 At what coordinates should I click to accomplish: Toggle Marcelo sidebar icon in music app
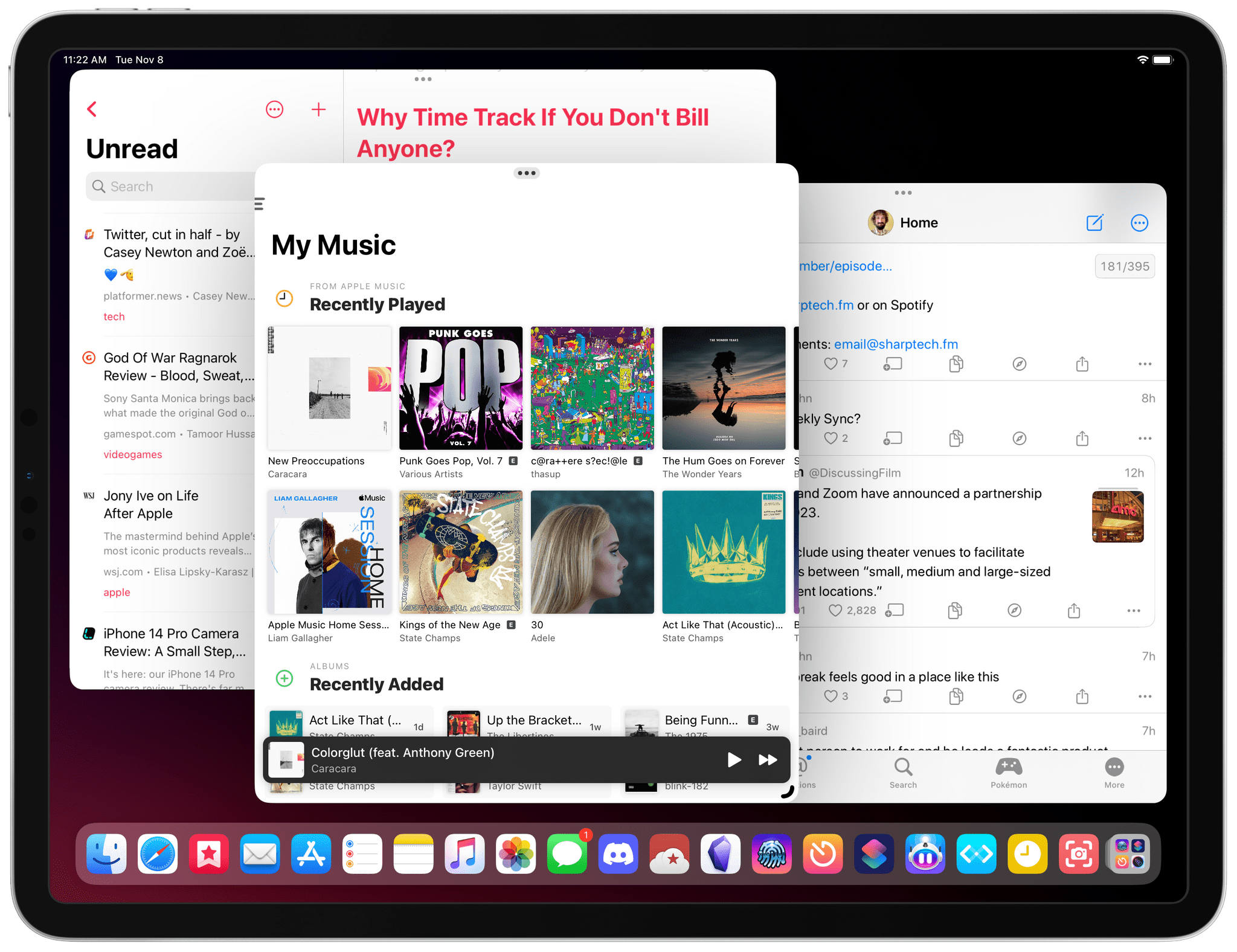pos(260,204)
